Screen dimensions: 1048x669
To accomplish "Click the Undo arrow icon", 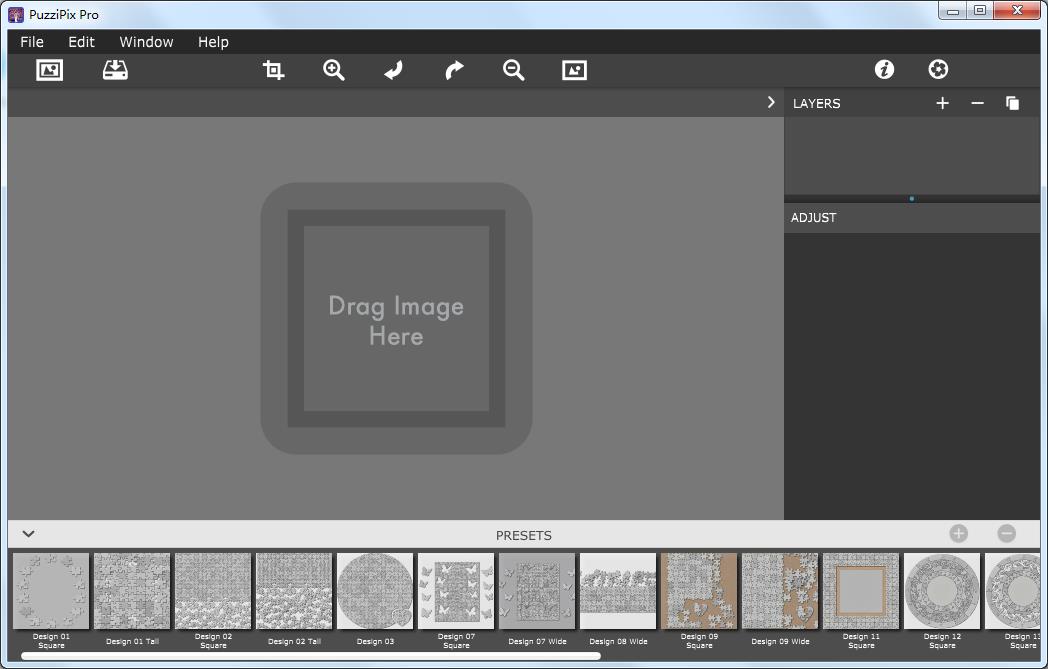I will [394, 70].
